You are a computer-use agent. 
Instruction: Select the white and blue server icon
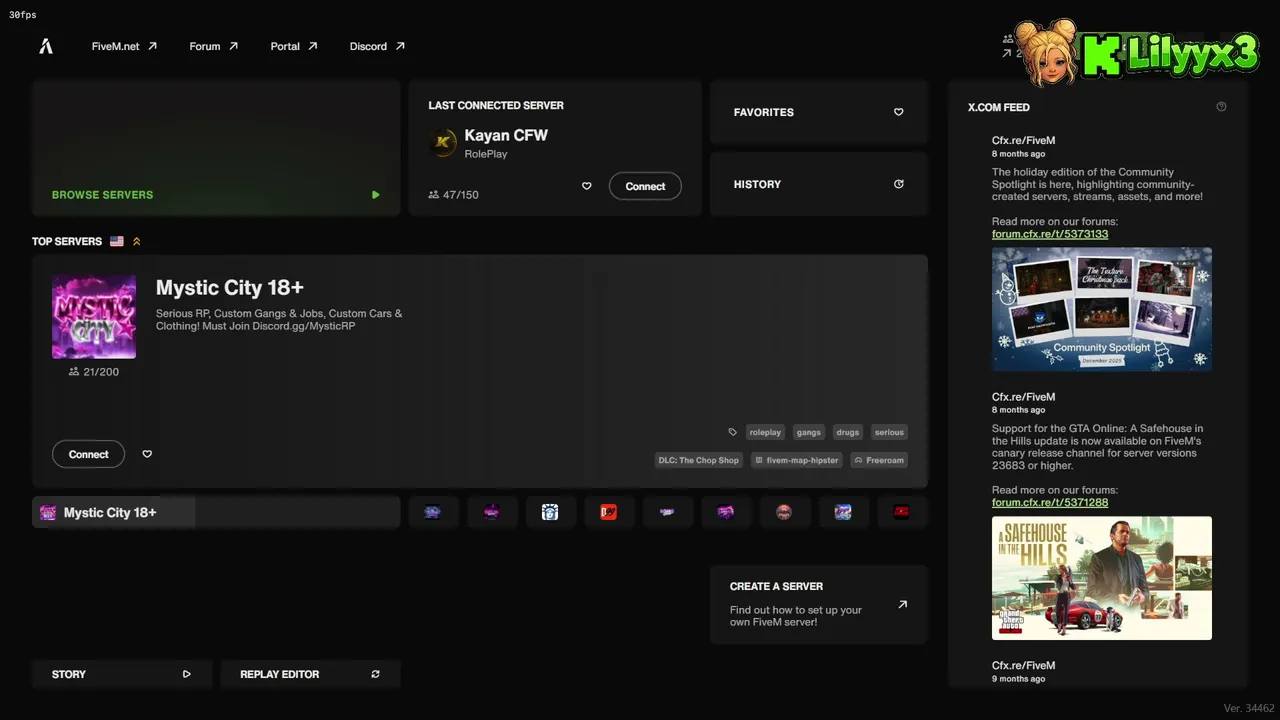point(550,512)
